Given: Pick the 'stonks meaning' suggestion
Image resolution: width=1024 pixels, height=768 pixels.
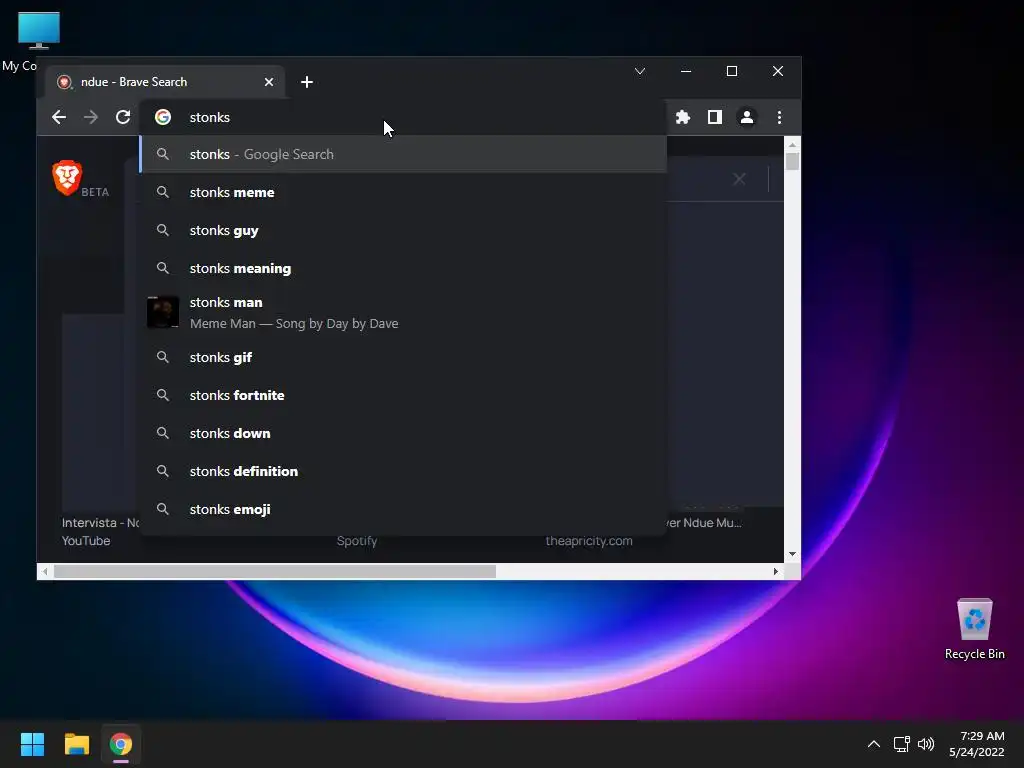Looking at the screenshot, I should [x=403, y=268].
